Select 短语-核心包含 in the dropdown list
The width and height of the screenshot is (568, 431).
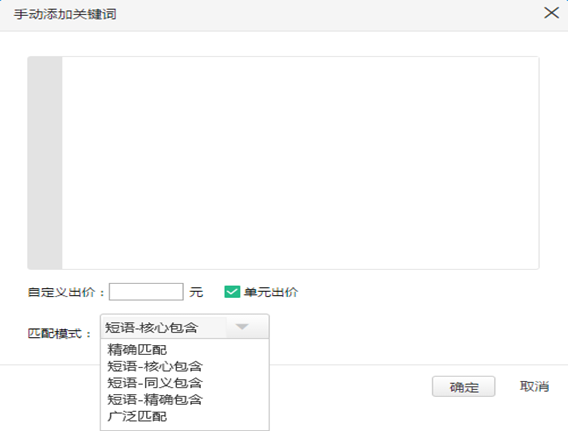click(x=155, y=366)
